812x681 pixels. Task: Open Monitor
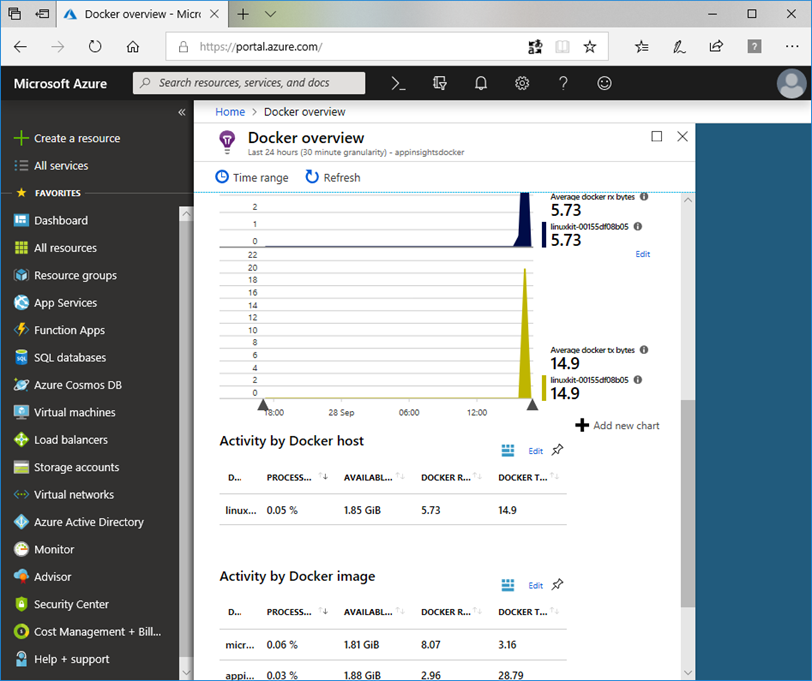pos(45,549)
